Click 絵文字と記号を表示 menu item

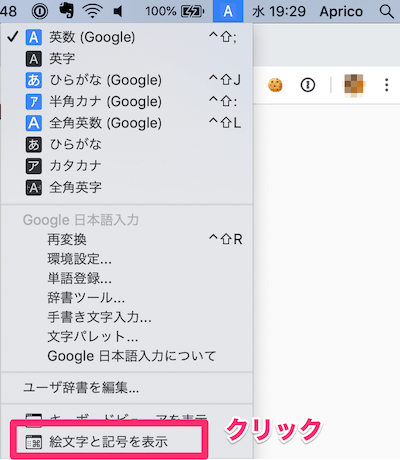[x=127, y=442]
